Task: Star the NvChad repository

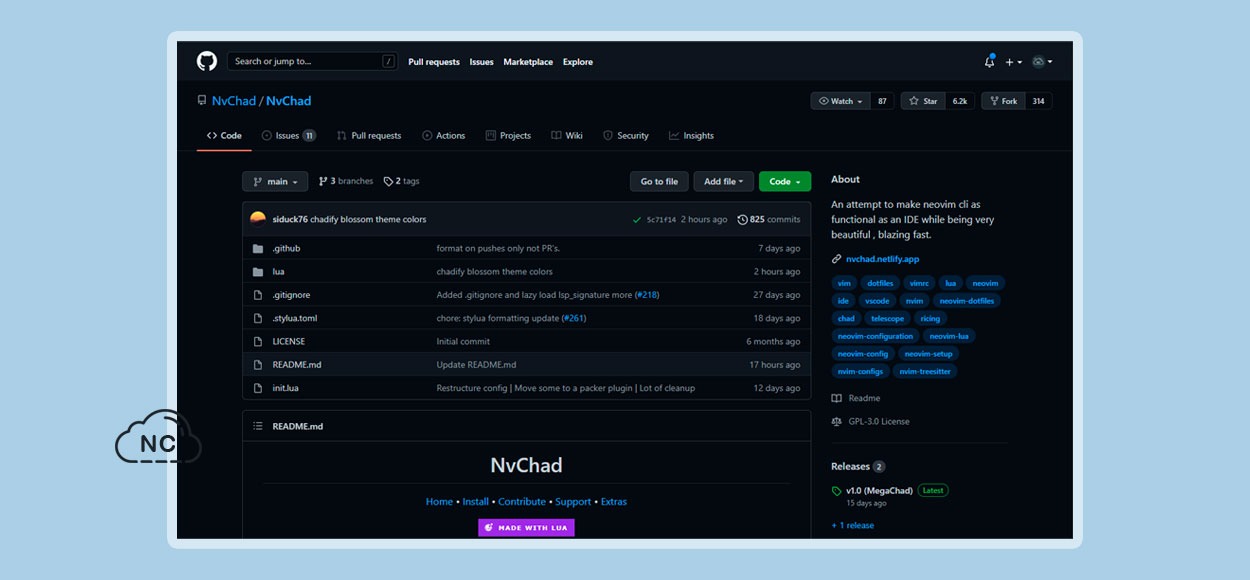Action: [923, 101]
